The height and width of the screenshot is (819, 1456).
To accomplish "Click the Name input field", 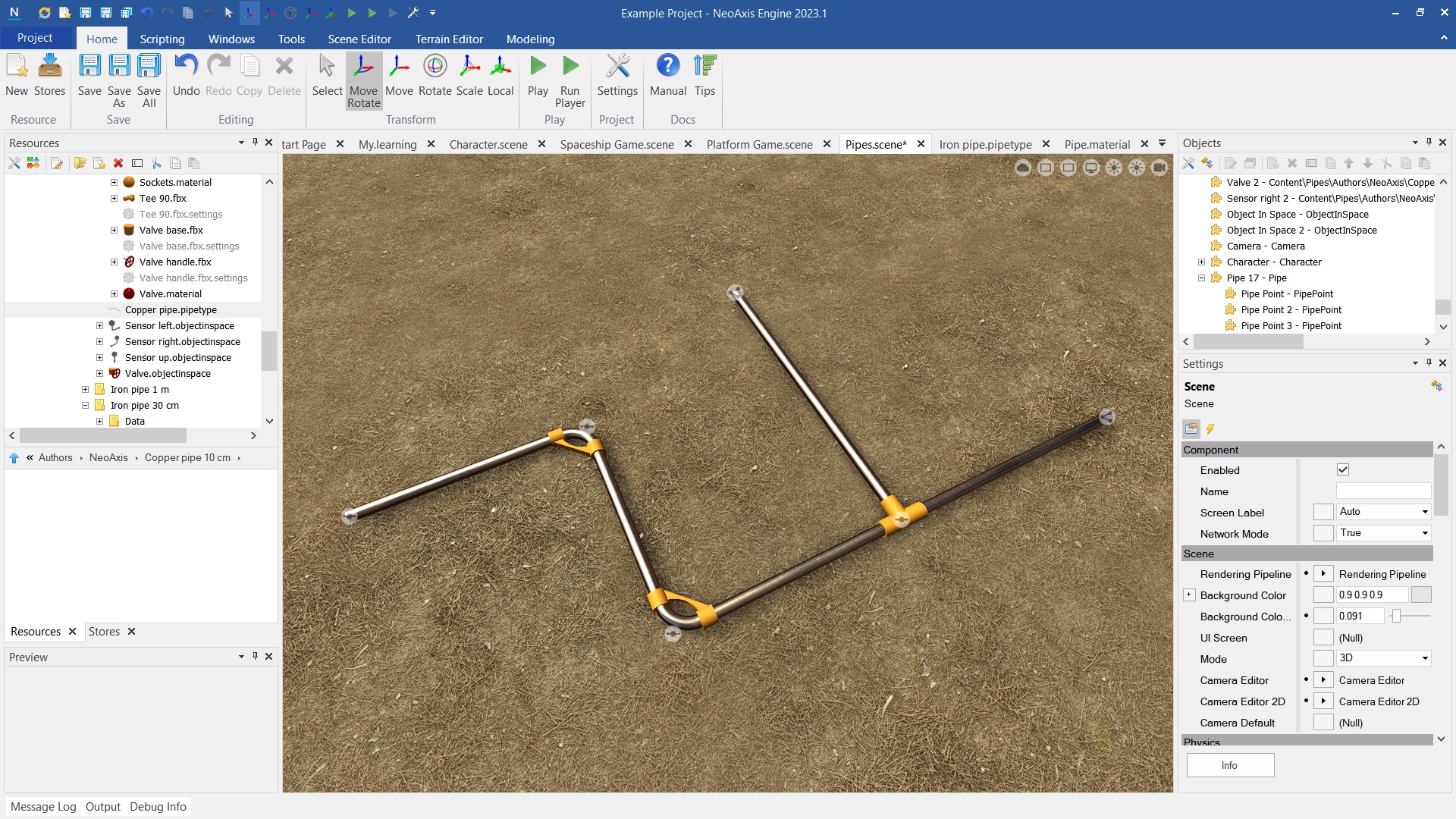I will point(1382,491).
